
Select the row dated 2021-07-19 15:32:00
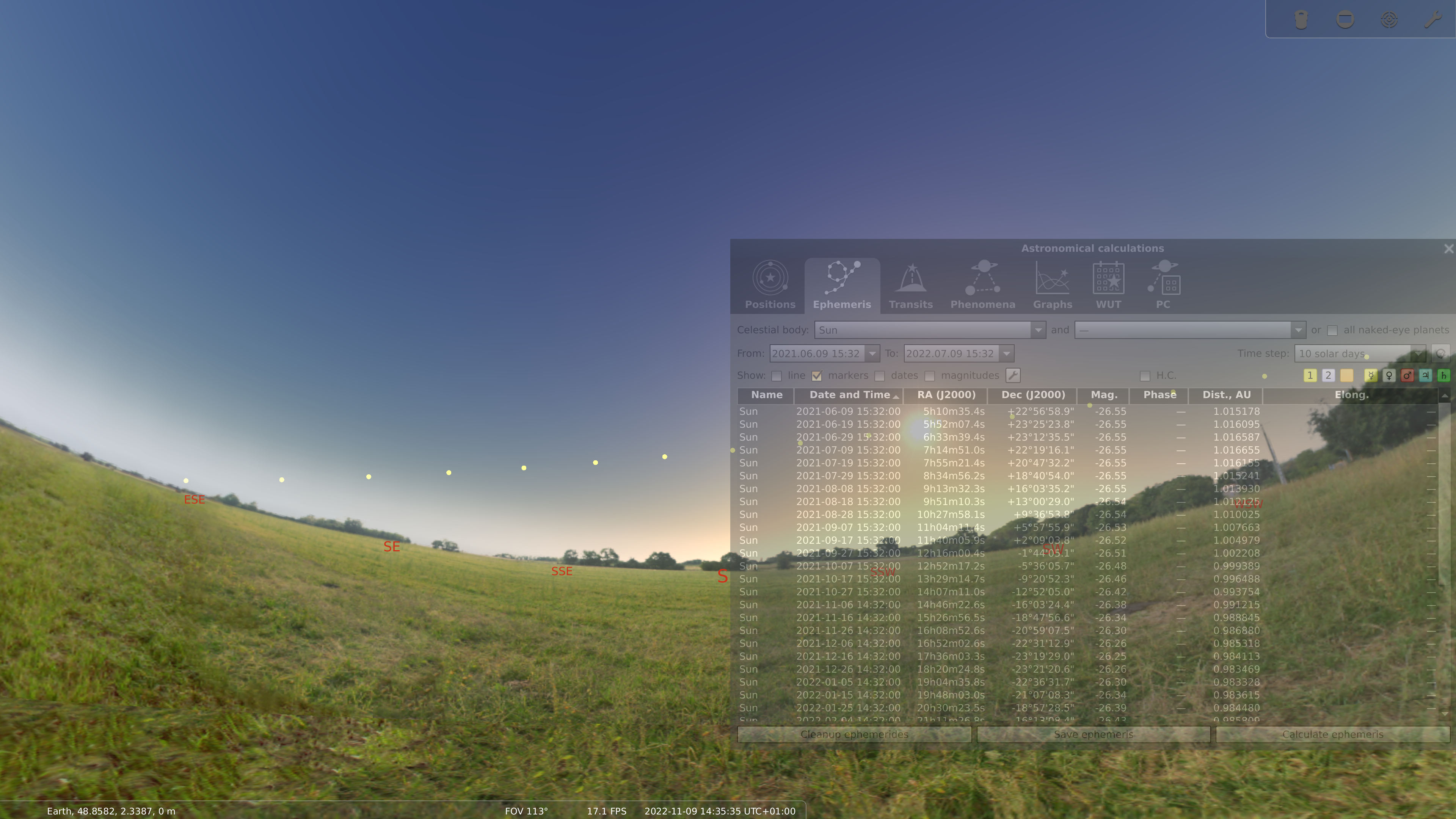[1087, 463]
